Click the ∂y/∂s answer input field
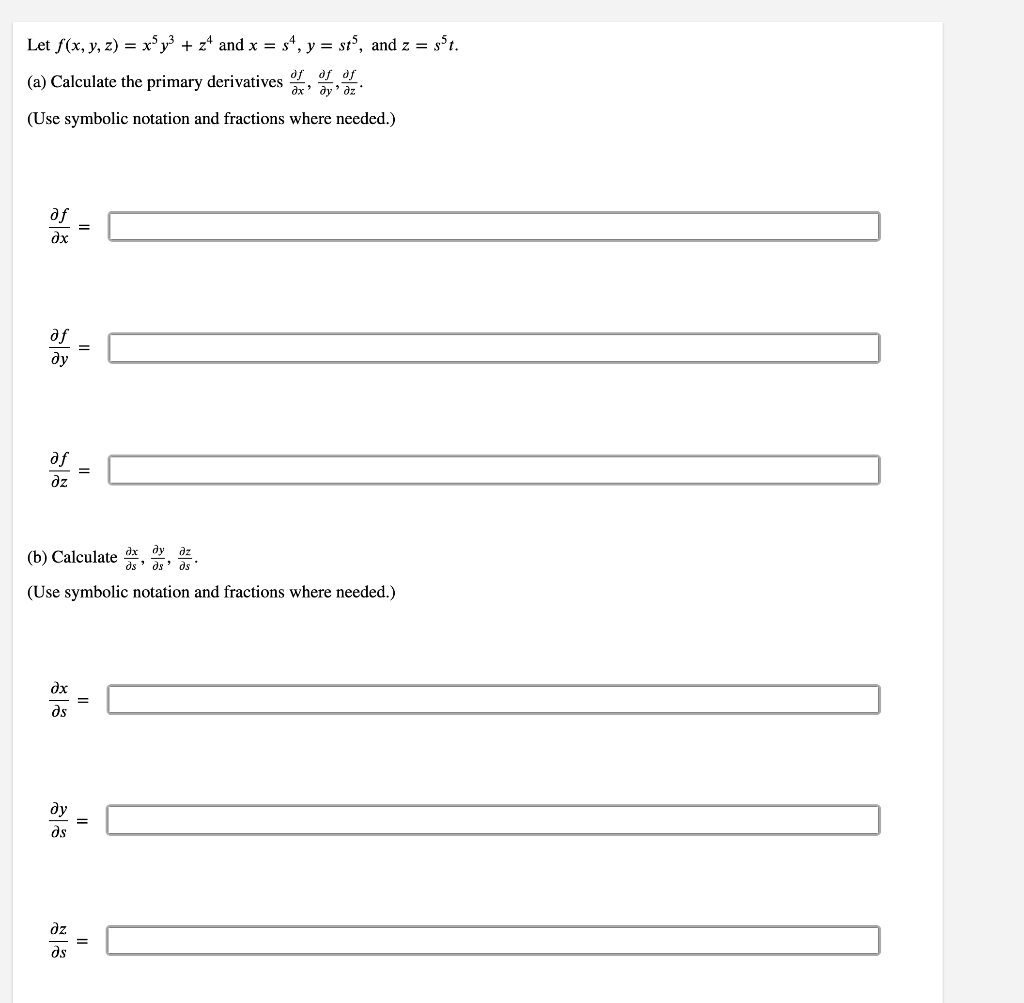 [x=495, y=819]
